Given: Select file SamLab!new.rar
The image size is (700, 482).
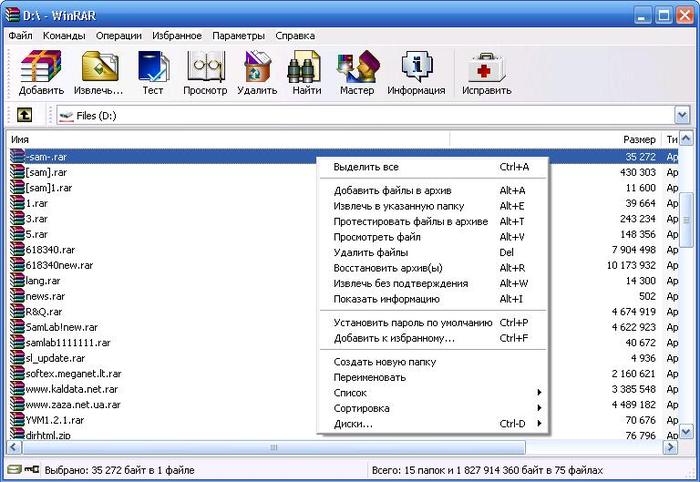Looking at the screenshot, I should coord(62,327).
